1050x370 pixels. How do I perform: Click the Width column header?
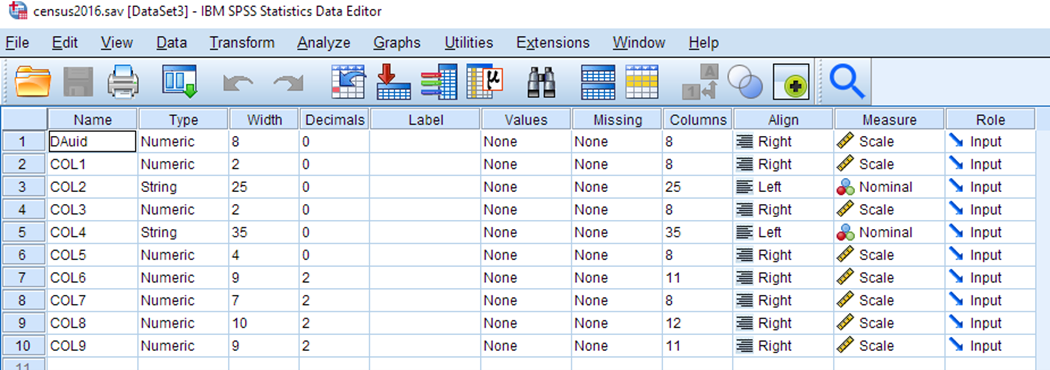pyautogui.click(x=264, y=120)
